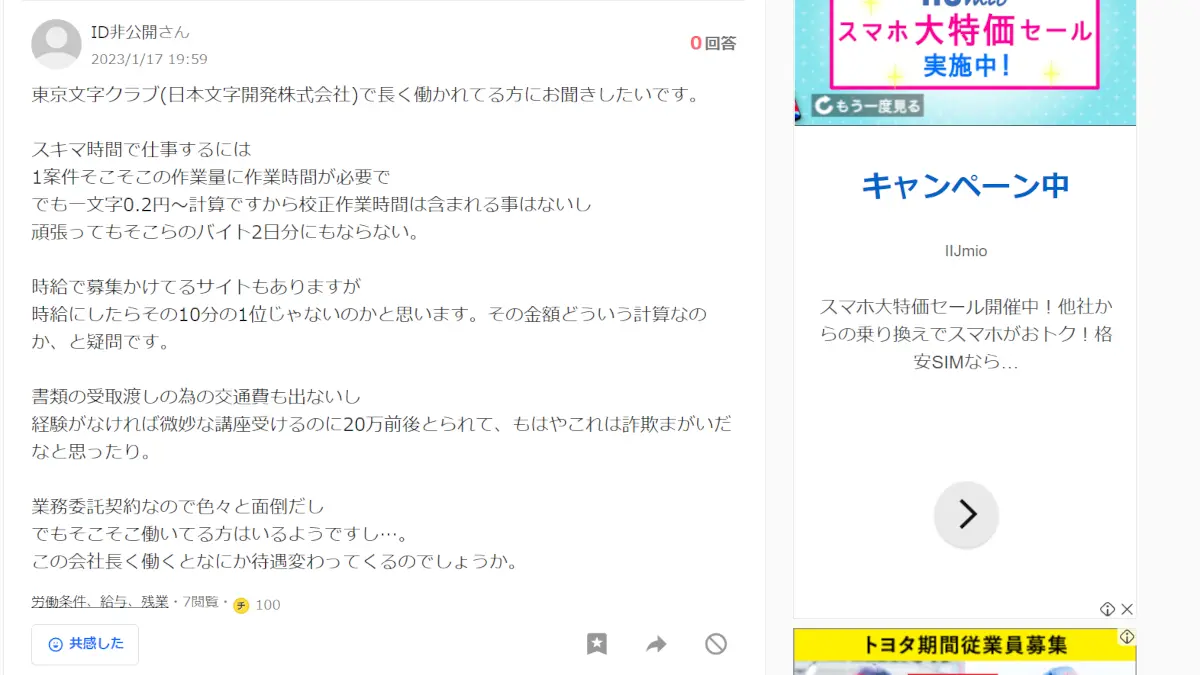Open the IIJmio ad info icon
Screen dimensions: 1200x675
1107,609
